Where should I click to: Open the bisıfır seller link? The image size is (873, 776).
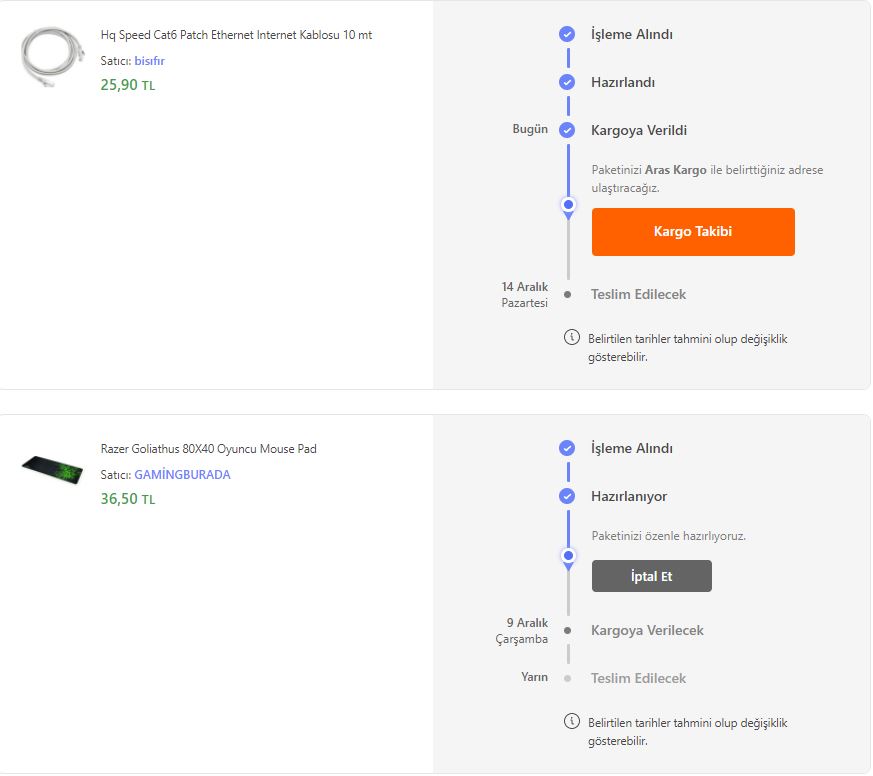click(x=150, y=61)
